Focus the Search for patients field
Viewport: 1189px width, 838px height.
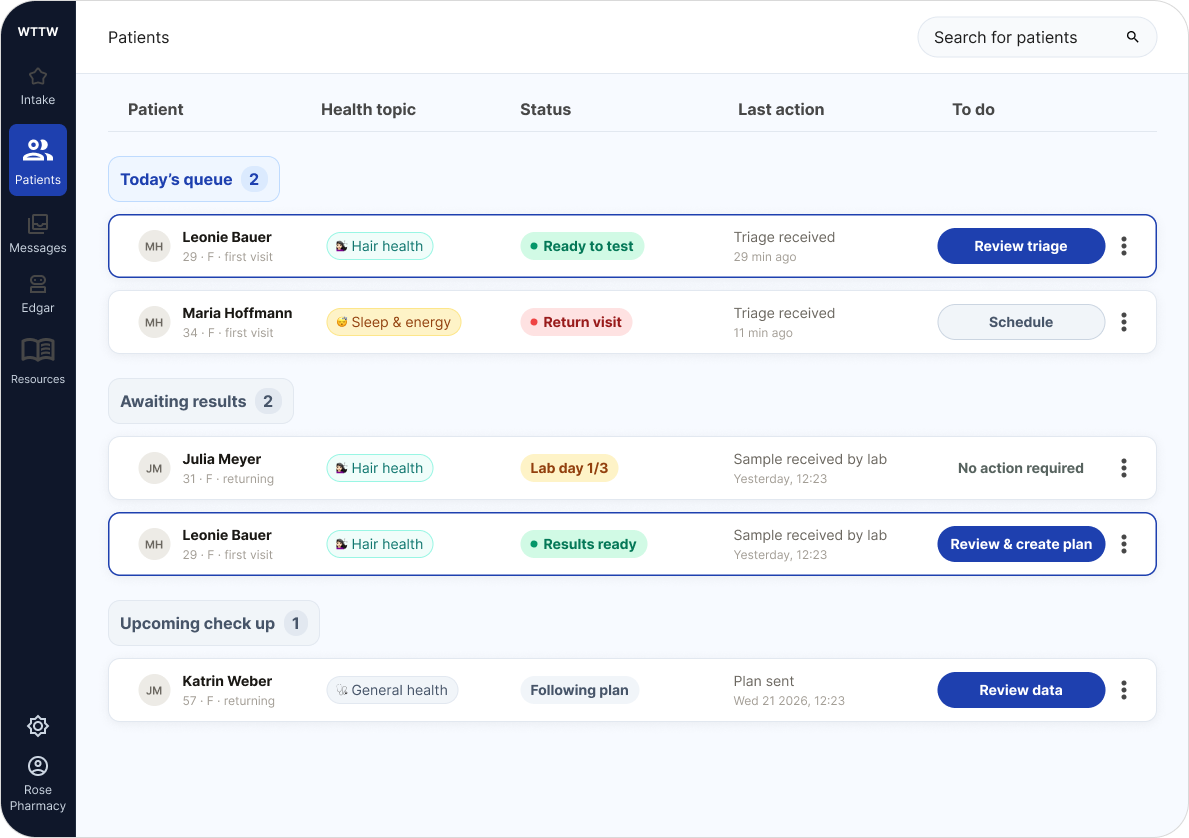click(1037, 37)
